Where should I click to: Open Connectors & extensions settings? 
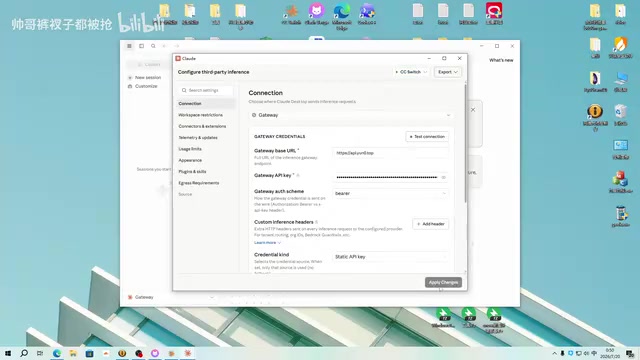[x=202, y=126]
